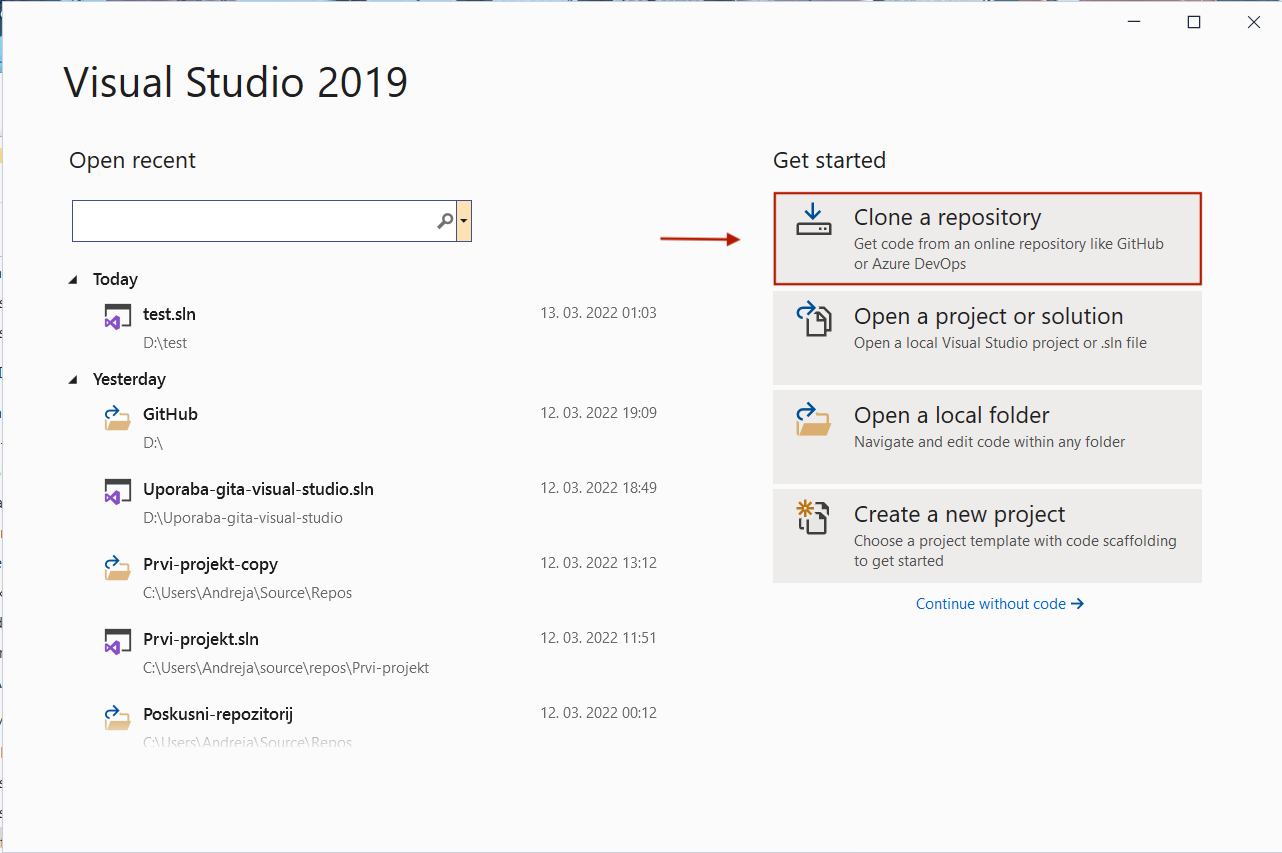
Task: Click the Clone a repository download icon
Action: tap(813, 219)
